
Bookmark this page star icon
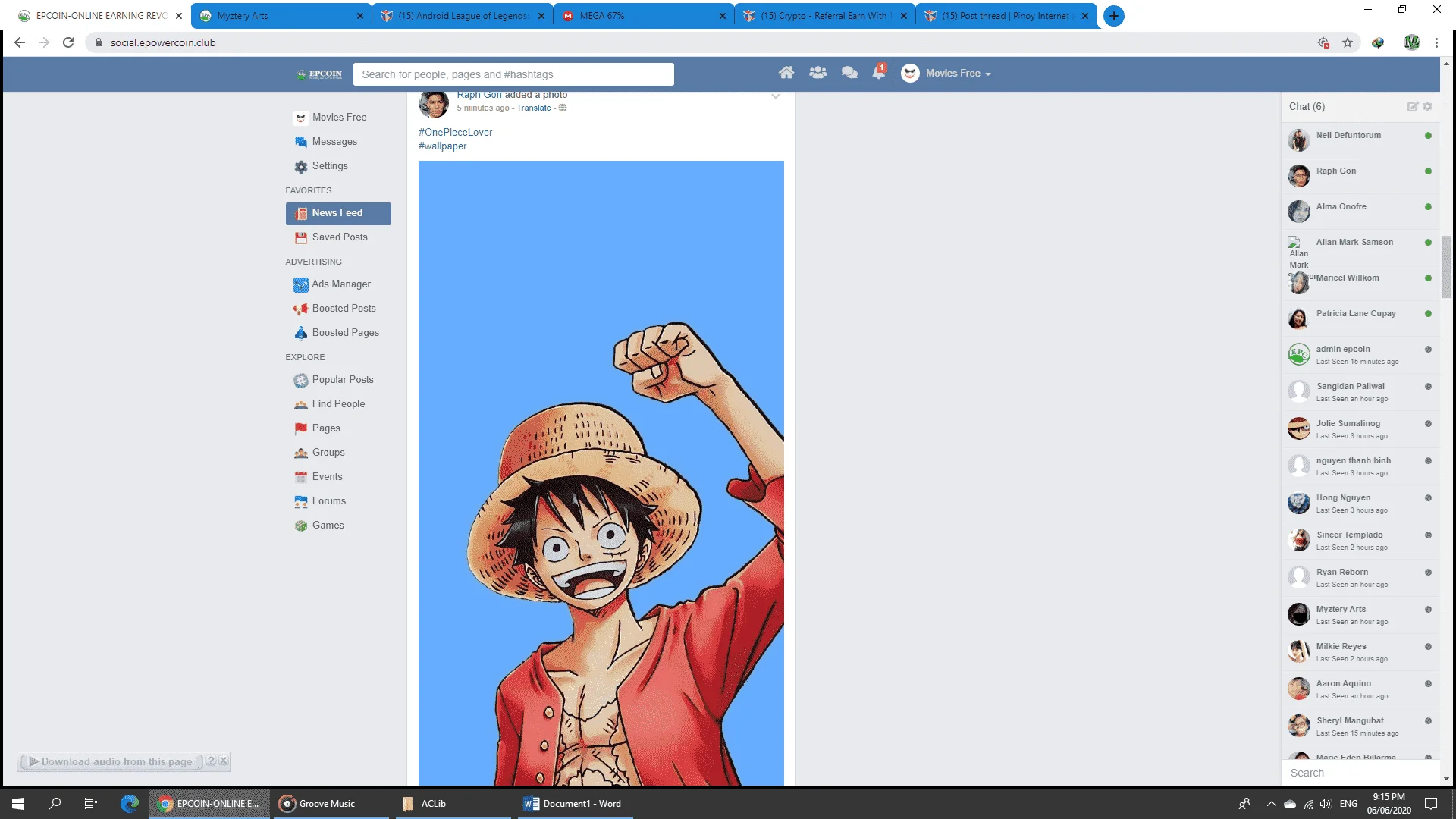pyautogui.click(x=1348, y=42)
